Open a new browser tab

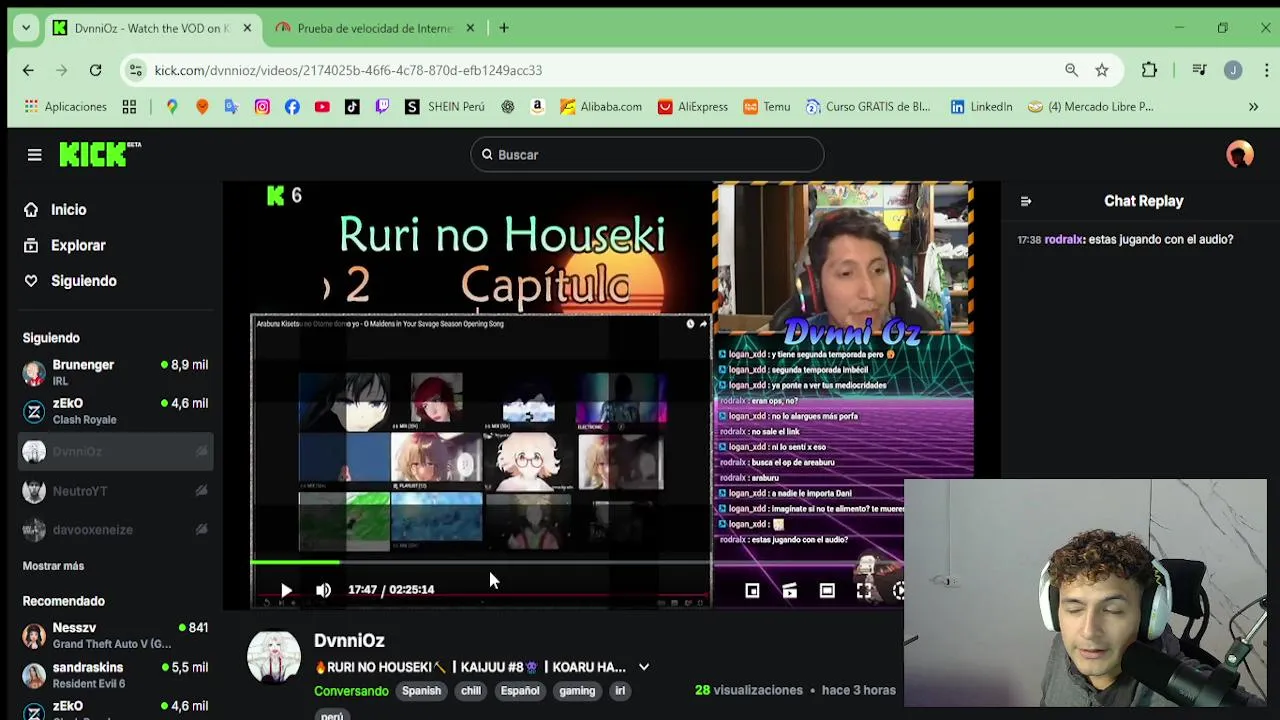(x=504, y=28)
